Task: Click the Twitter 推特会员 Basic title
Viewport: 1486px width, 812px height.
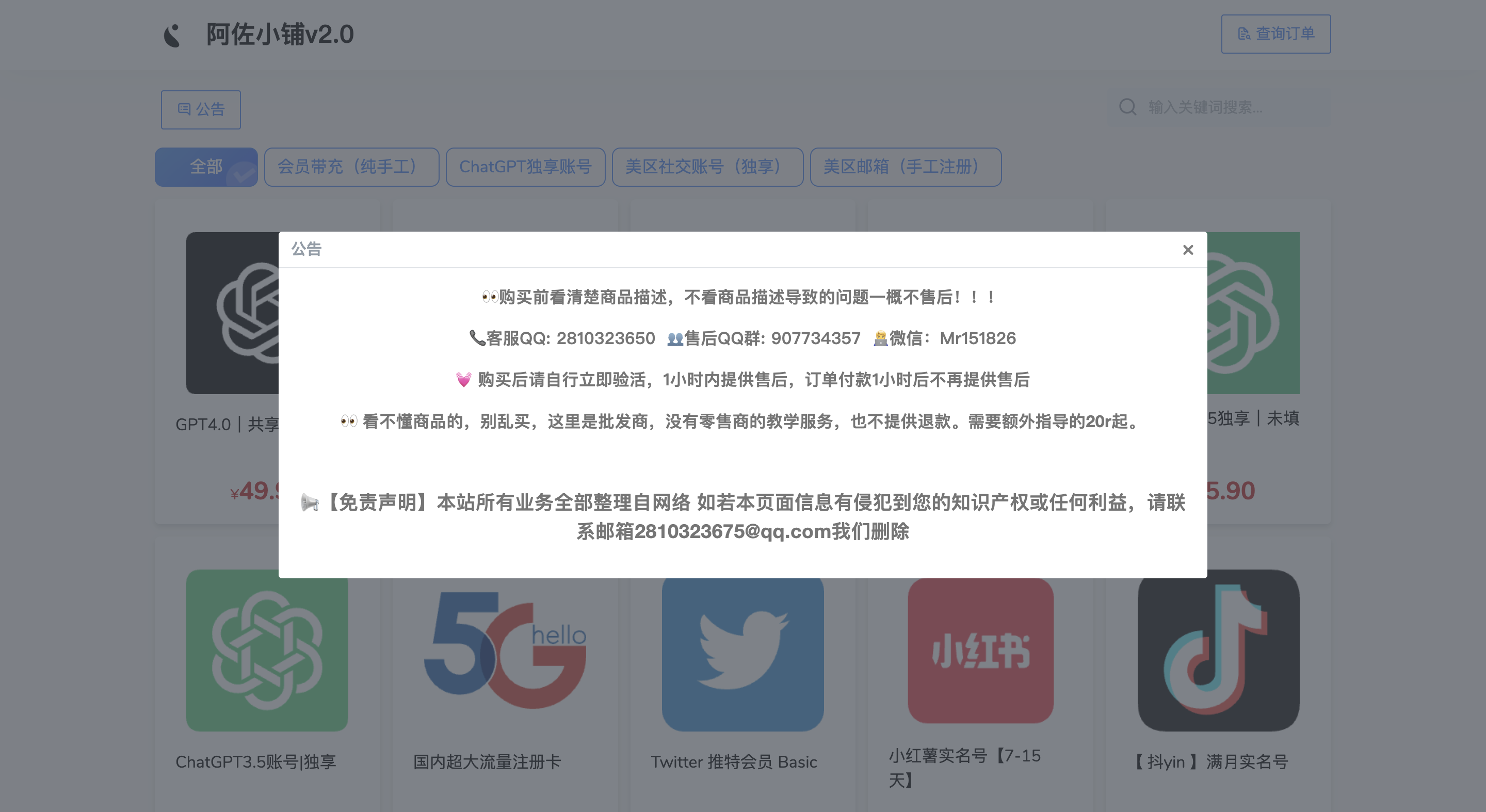Action: pos(734,762)
